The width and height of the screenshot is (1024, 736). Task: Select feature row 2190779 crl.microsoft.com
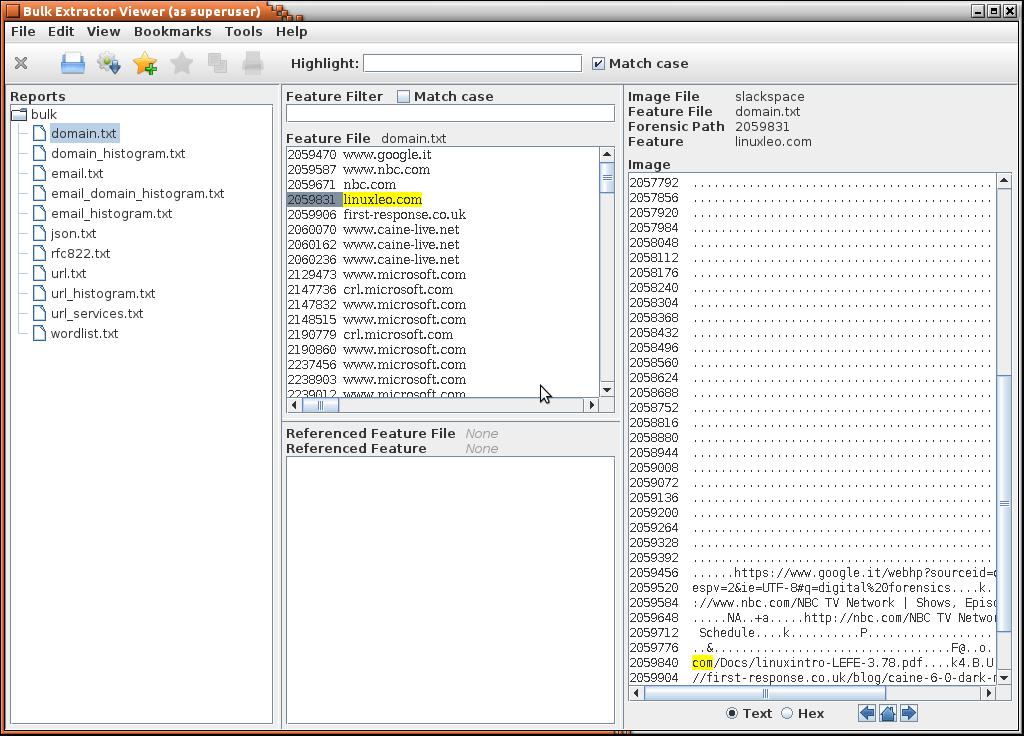pos(370,335)
